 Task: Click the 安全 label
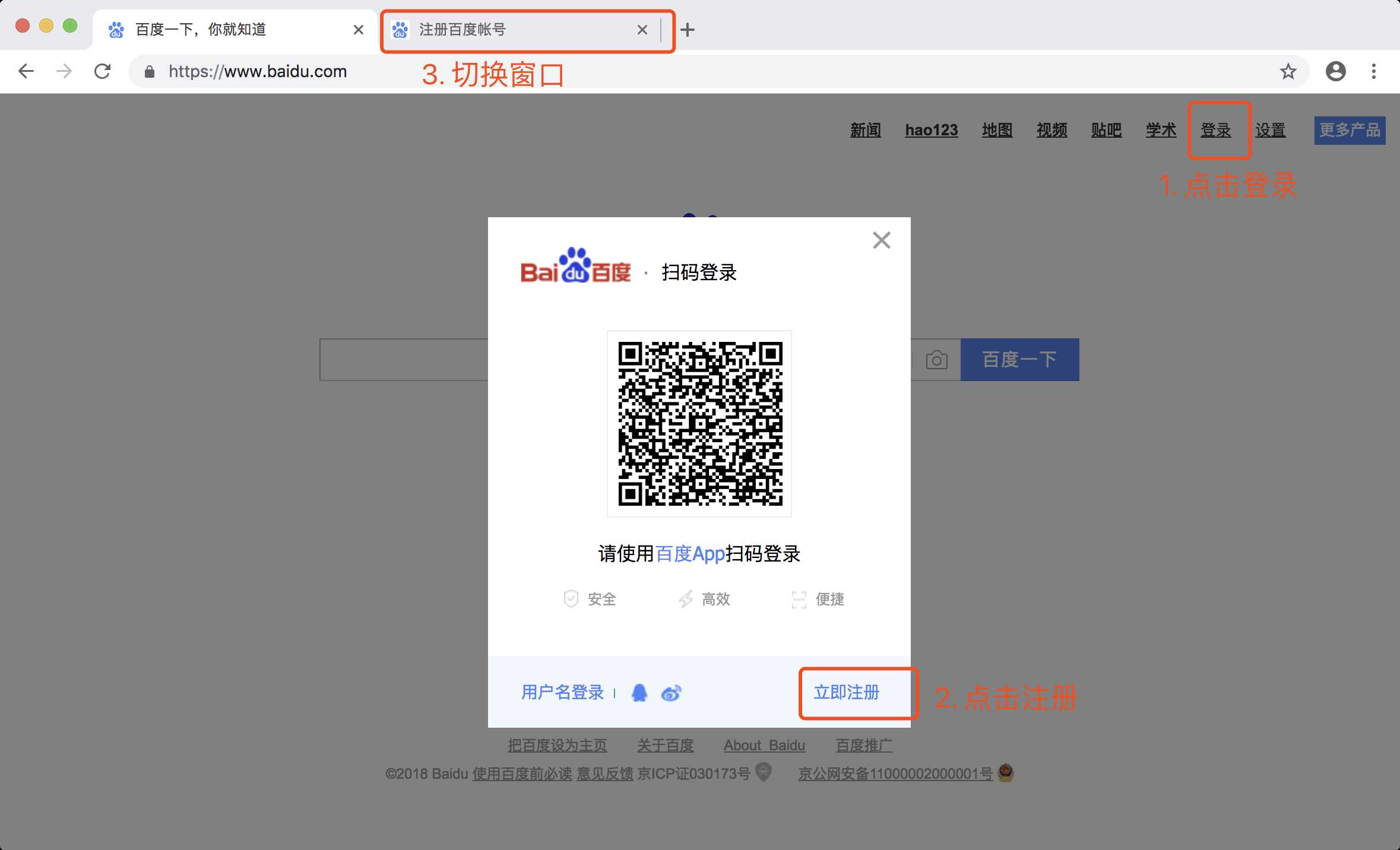click(x=602, y=600)
